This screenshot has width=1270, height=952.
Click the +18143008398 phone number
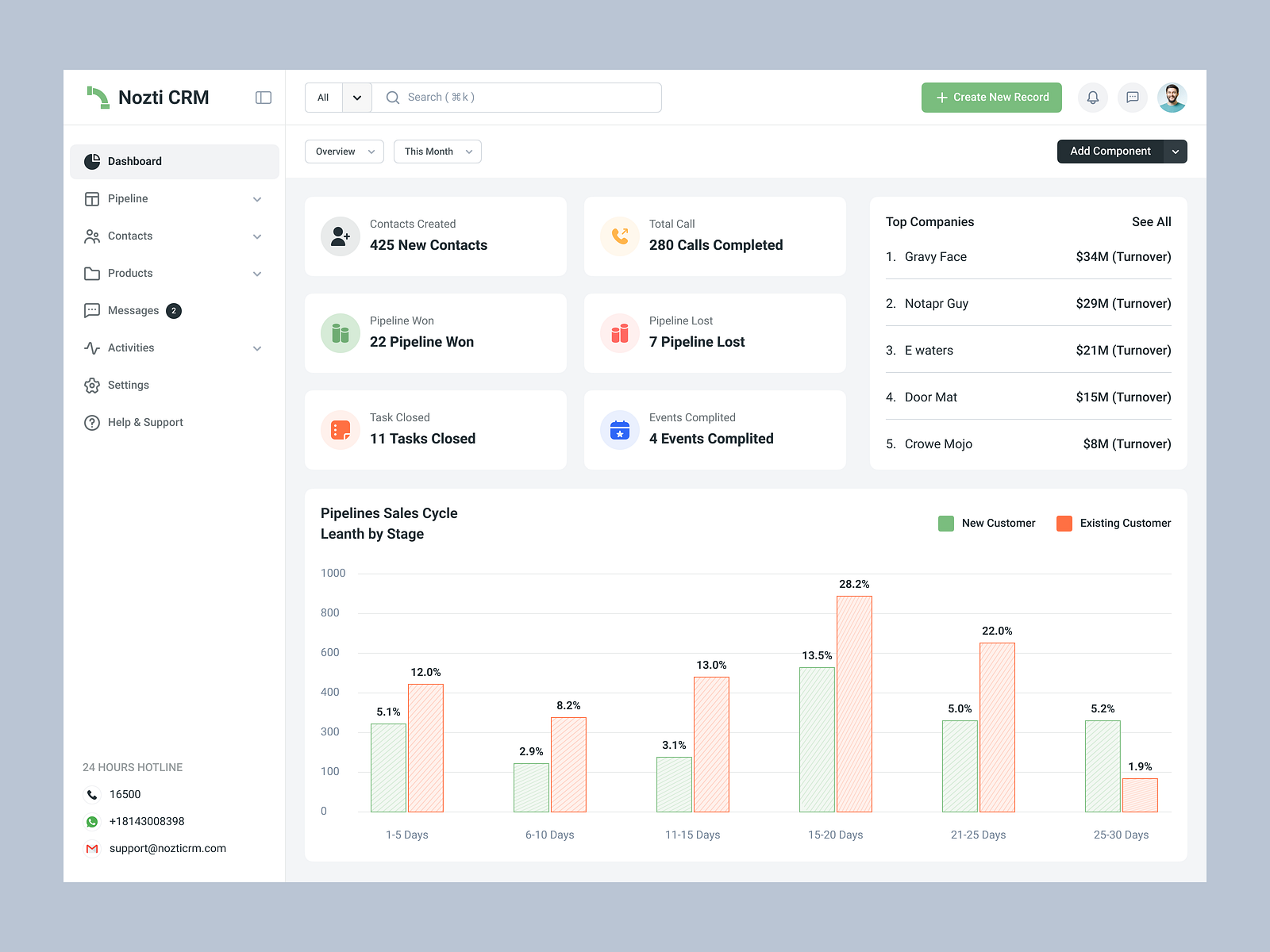147,821
